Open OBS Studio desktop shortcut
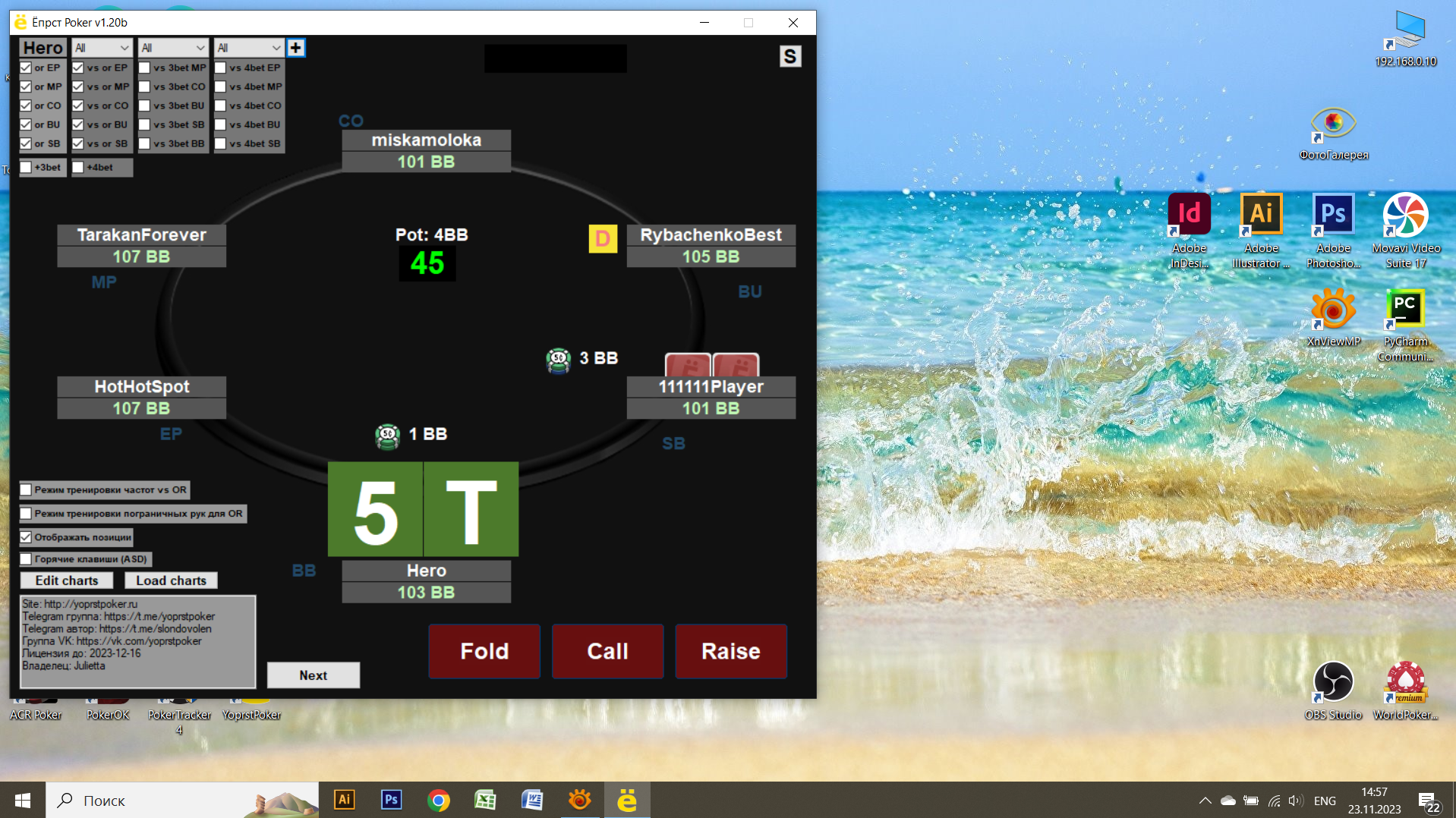The width and height of the screenshot is (1456, 818). tap(1333, 690)
